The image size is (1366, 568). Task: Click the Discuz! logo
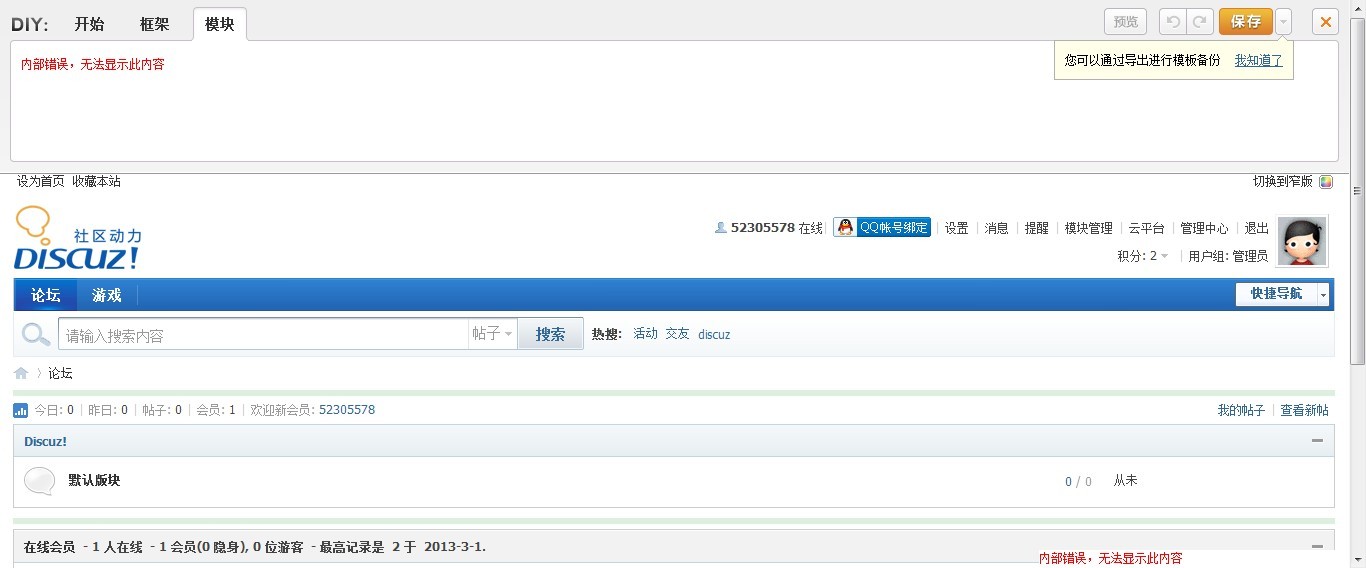click(x=78, y=239)
